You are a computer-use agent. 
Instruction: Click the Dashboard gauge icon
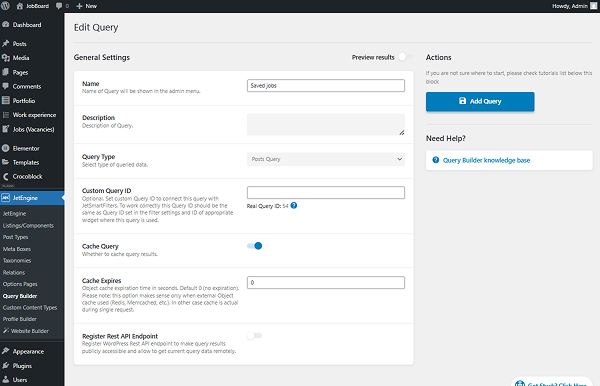point(6,24)
